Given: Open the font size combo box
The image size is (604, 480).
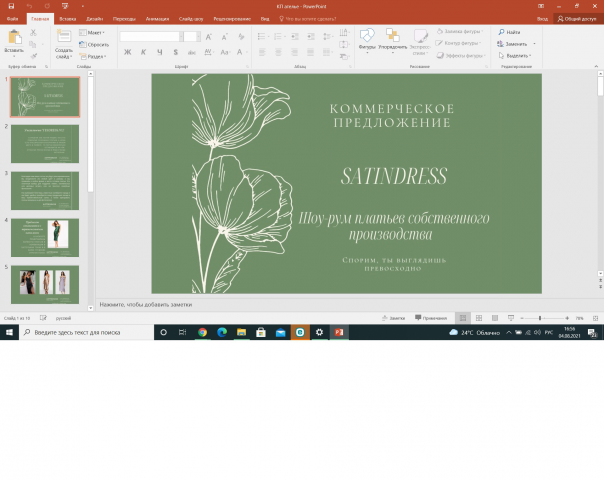Looking at the screenshot, I should click(x=192, y=37).
